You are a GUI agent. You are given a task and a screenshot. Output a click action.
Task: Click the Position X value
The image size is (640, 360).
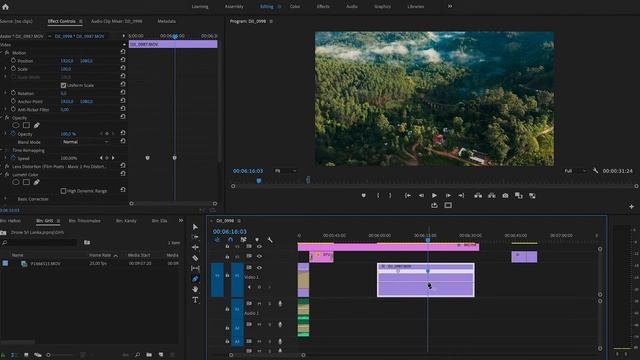pos(67,61)
